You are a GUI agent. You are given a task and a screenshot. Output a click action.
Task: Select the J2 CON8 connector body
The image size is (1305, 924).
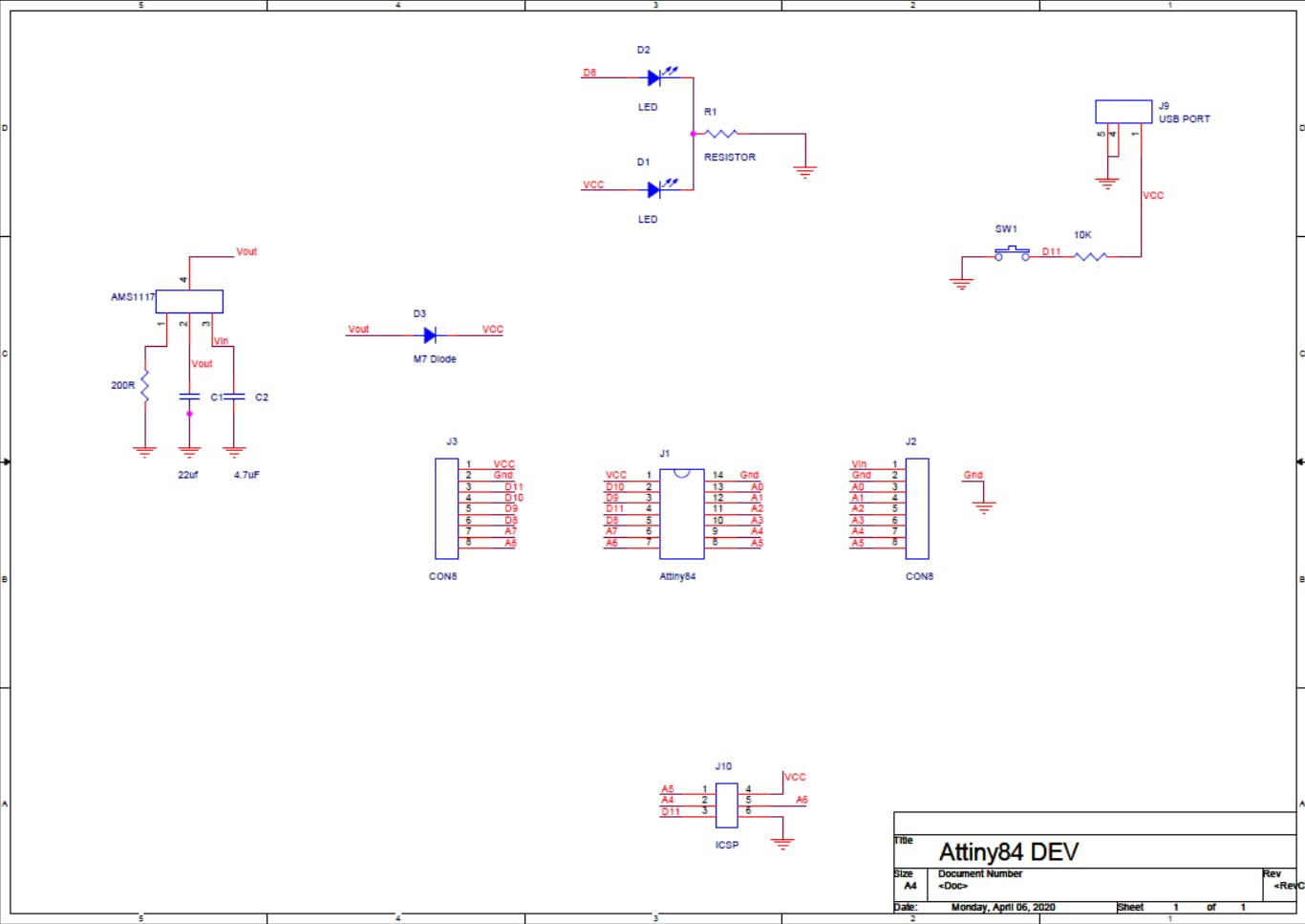[917, 508]
